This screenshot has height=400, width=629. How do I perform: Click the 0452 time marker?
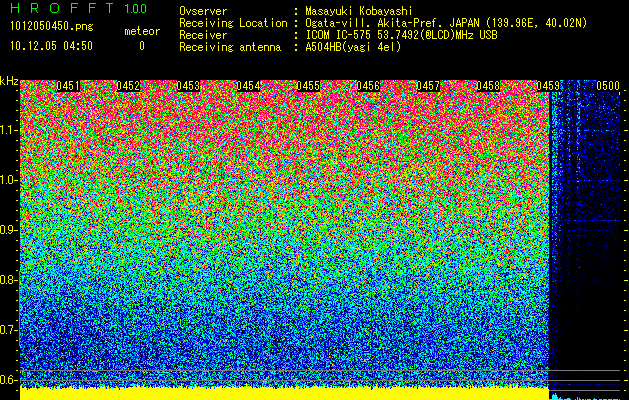click(128, 86)
